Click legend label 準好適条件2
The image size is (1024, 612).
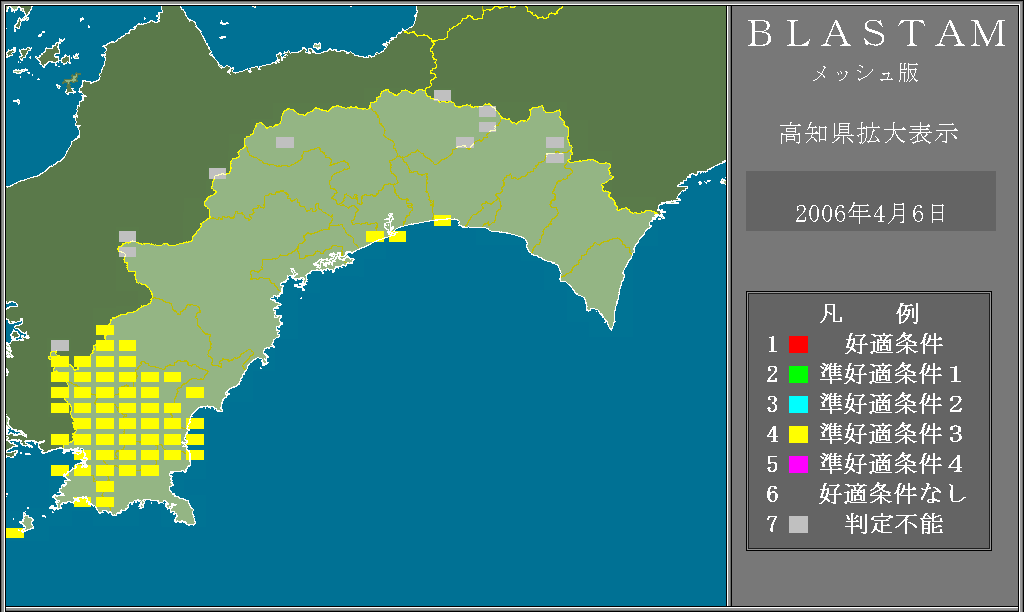point(891,404)
